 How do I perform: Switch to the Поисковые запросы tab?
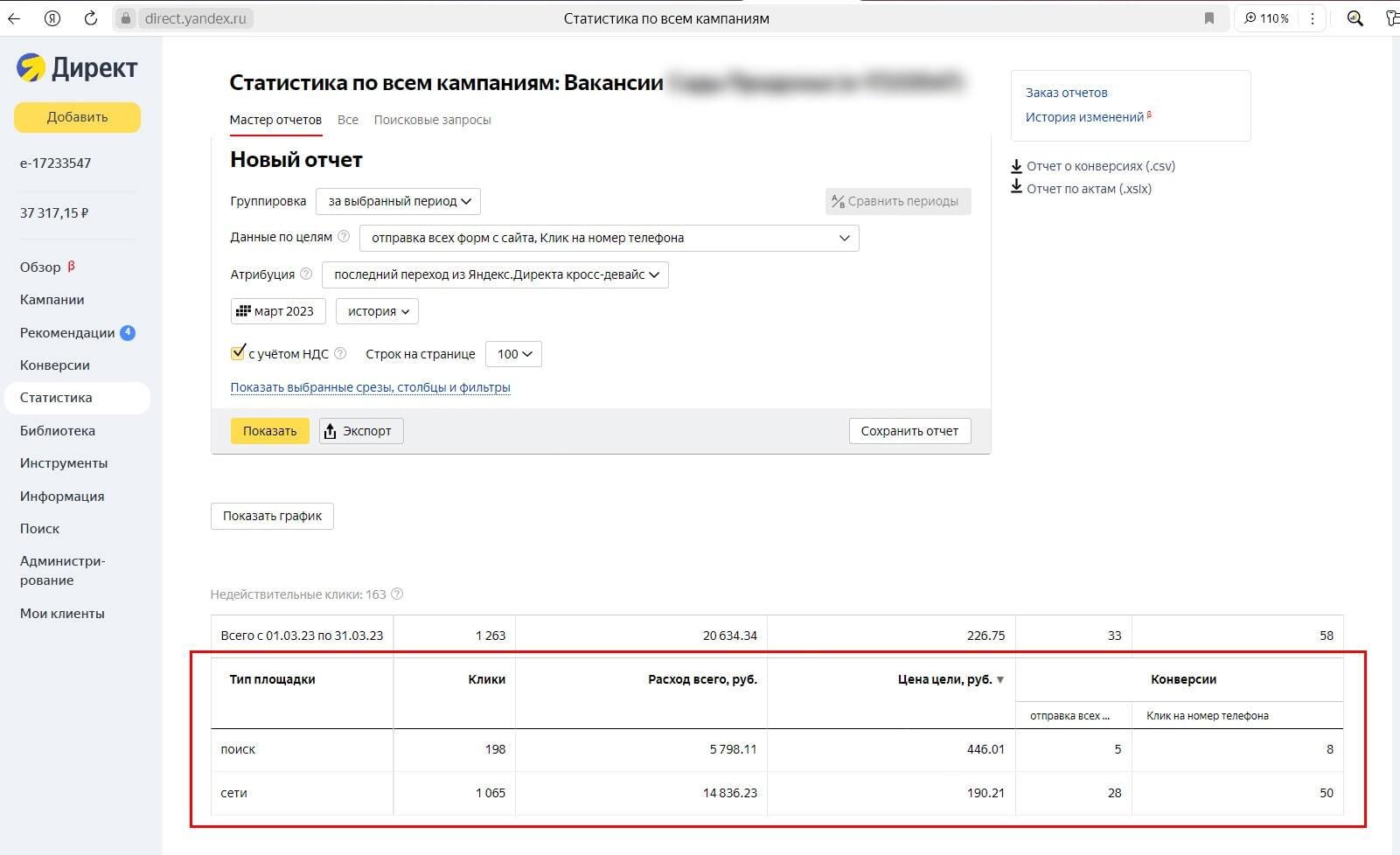(x=432, y=120)
